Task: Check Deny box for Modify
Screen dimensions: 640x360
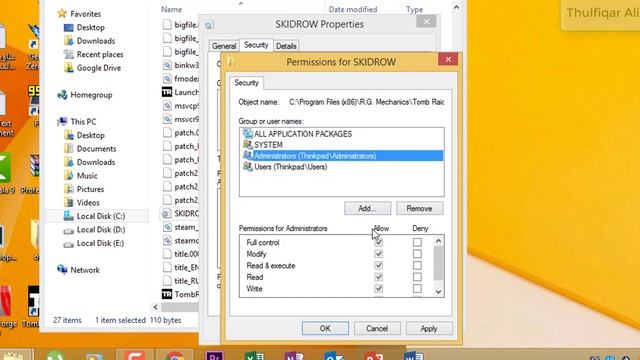Action: (417, 254)
